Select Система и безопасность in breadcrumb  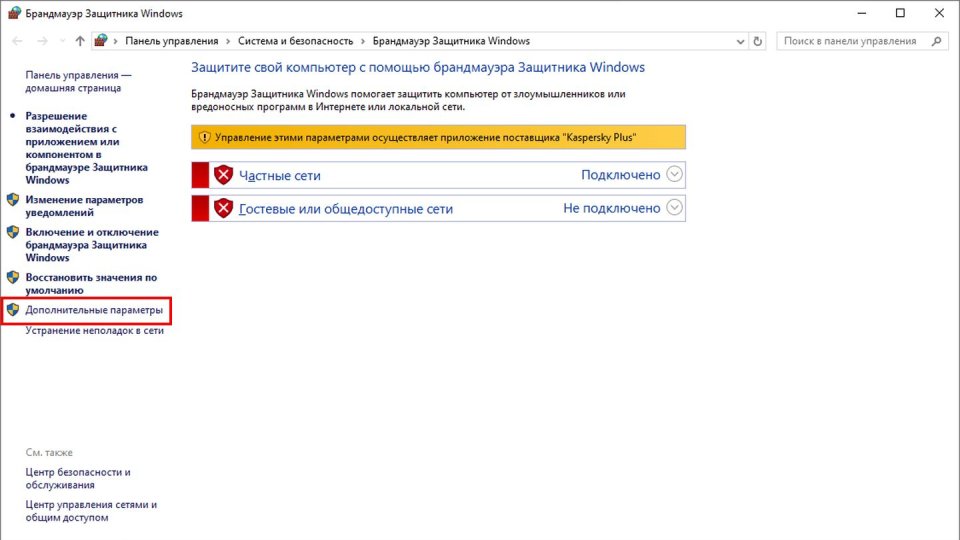tap(295, 41)
